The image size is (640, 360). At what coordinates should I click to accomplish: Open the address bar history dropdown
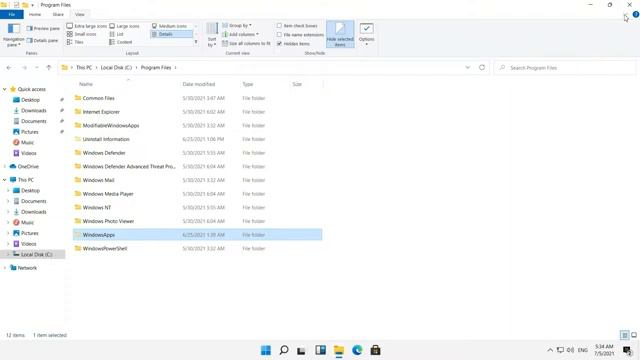point(468,68)
